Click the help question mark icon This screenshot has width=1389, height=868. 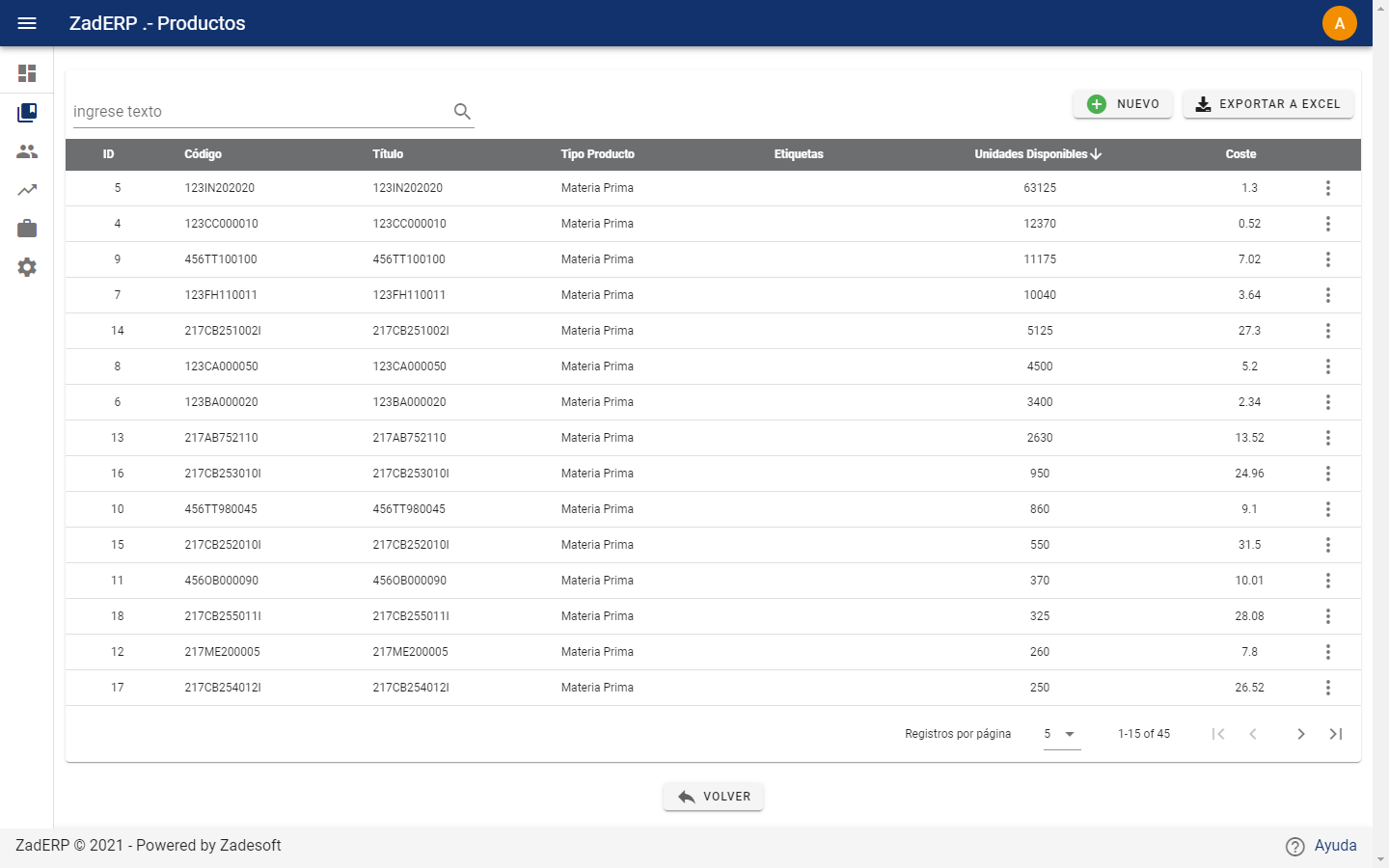(x=1295, y=846)
